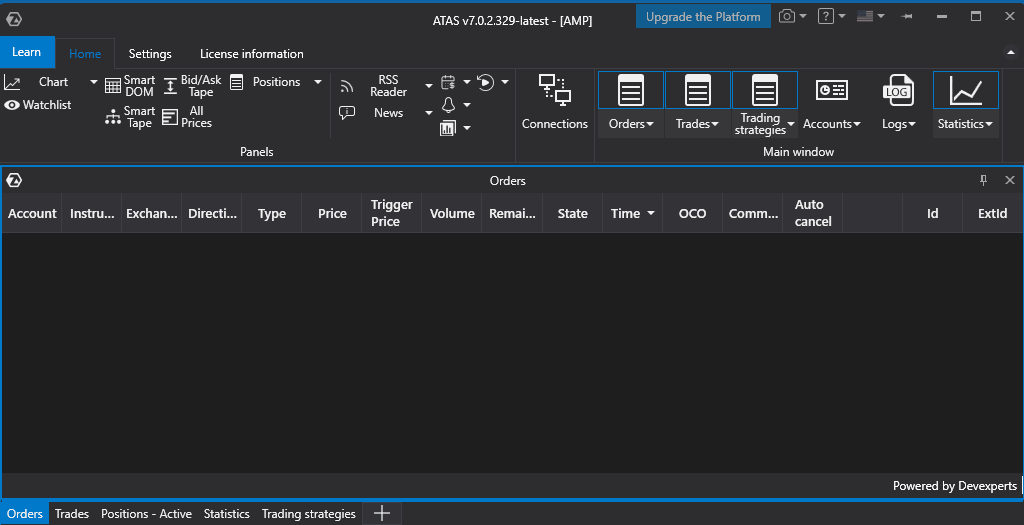Click the State column header
This screenshot has width=1024, height=525.
tap(572, 213)
